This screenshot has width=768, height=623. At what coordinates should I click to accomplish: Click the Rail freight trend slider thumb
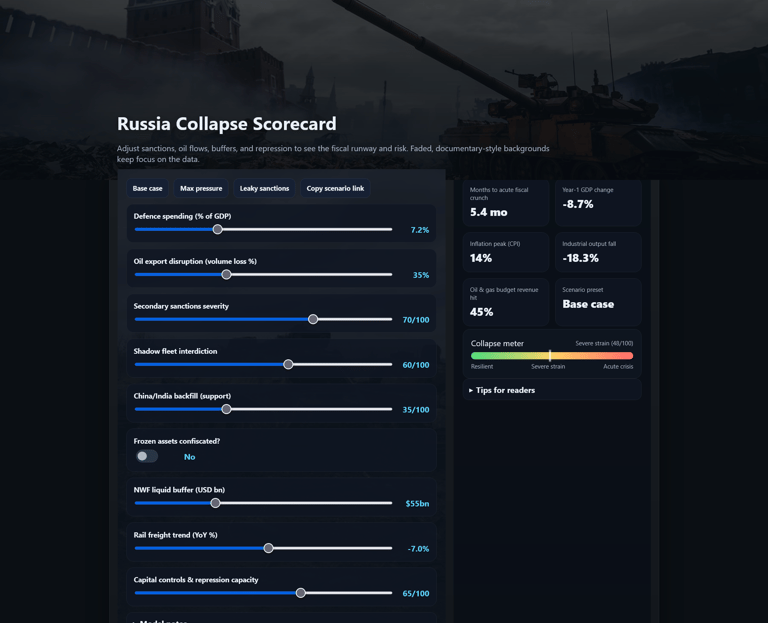tap(268, 548)
